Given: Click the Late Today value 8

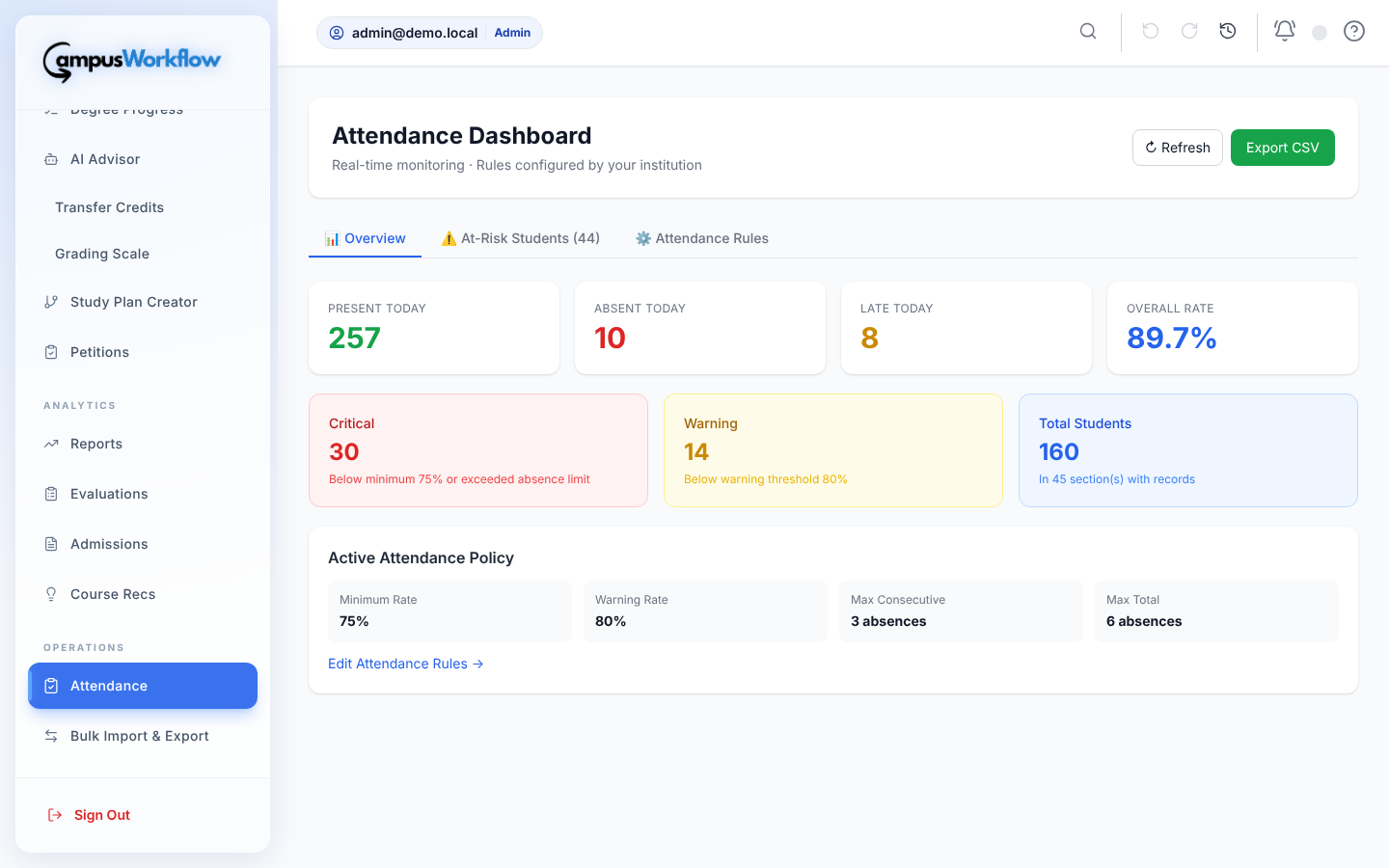Looking at the screenshot, I should point(869,339).
